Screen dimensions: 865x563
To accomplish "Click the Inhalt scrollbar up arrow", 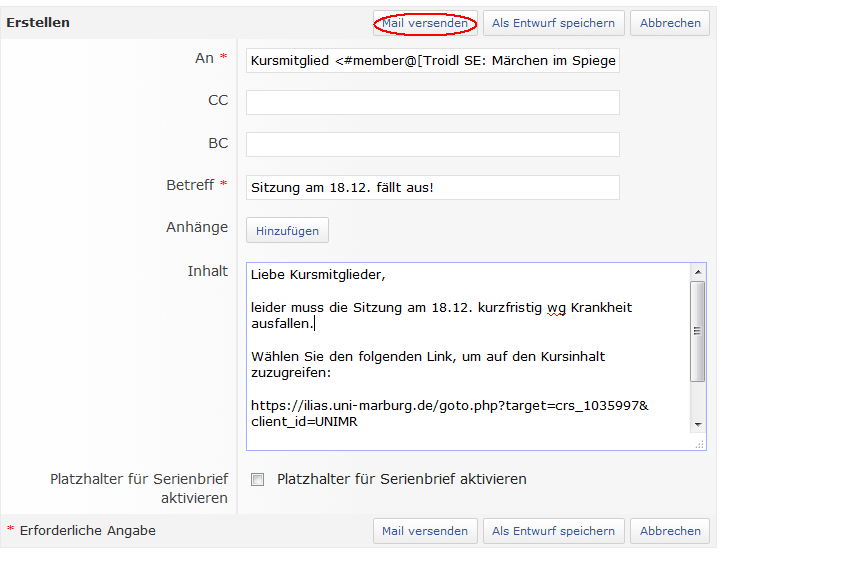I will [698, 272].
